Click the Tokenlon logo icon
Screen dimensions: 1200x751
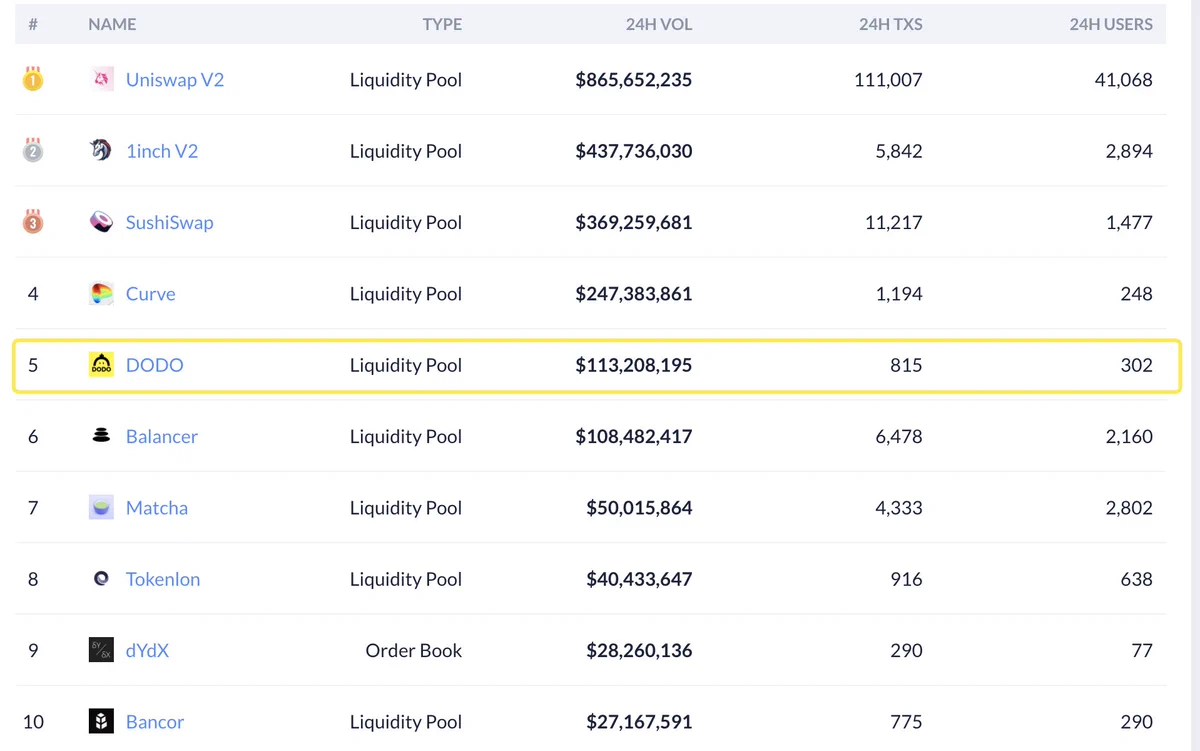[x=101, y=579]
